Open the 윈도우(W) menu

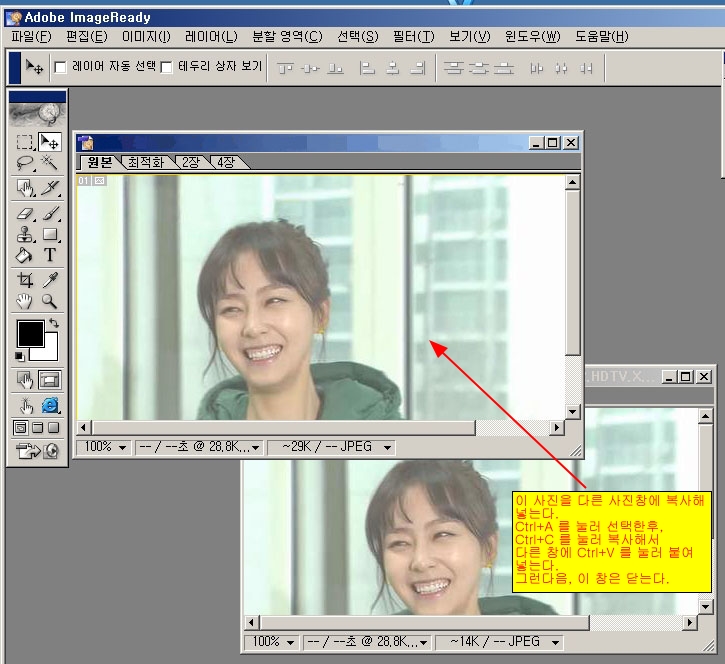[x=532, y=36]
